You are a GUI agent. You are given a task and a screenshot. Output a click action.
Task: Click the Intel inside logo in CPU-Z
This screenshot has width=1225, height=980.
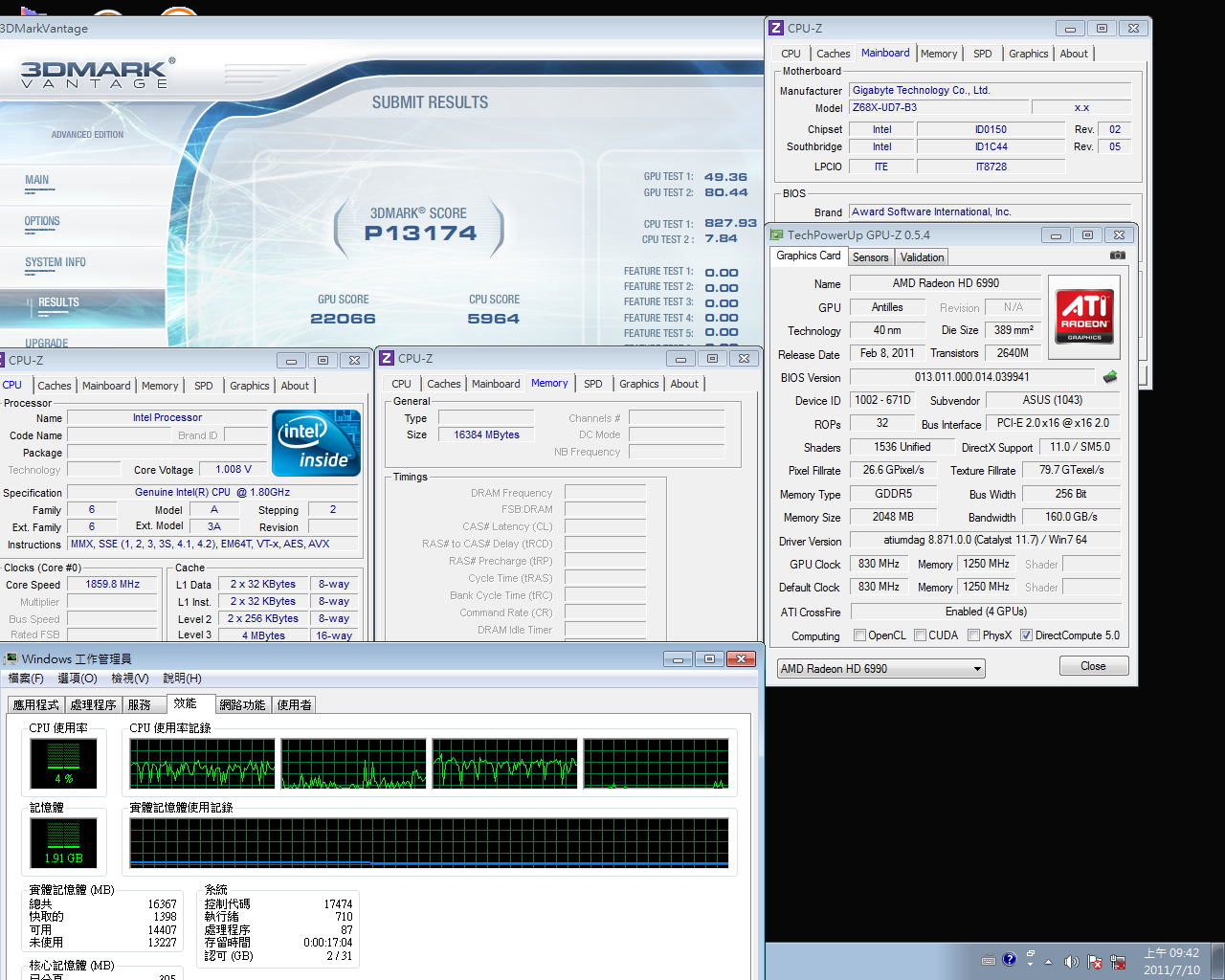(317, 443)
